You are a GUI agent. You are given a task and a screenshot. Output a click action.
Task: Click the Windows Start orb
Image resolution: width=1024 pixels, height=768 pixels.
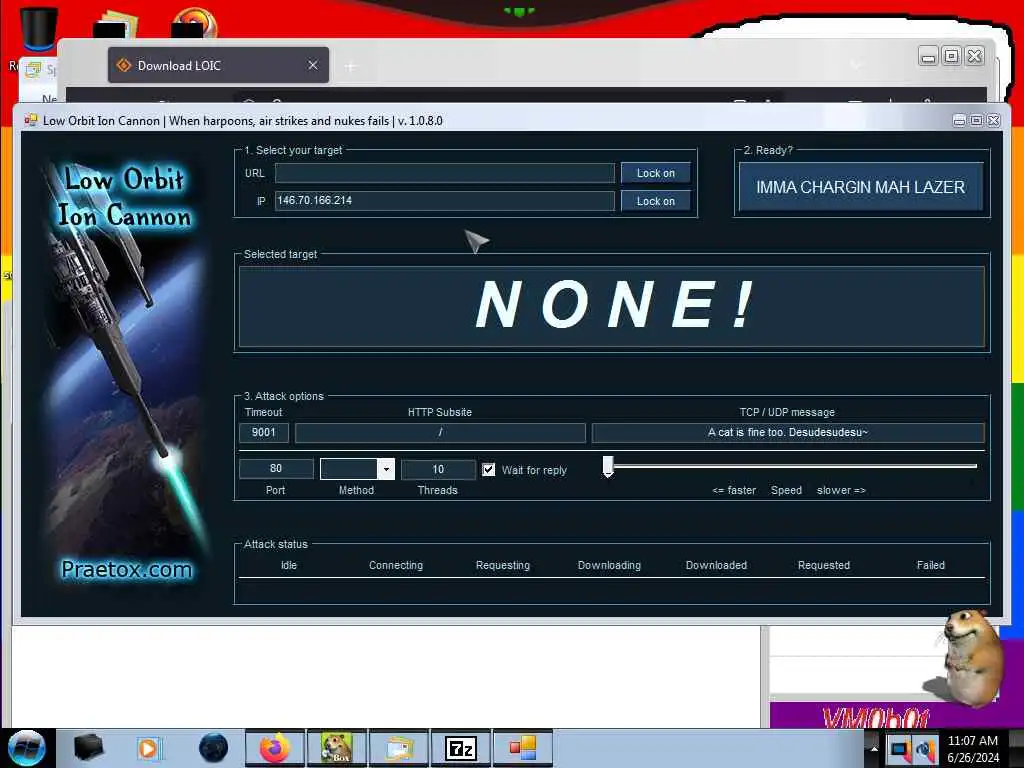tap(26, 748)
